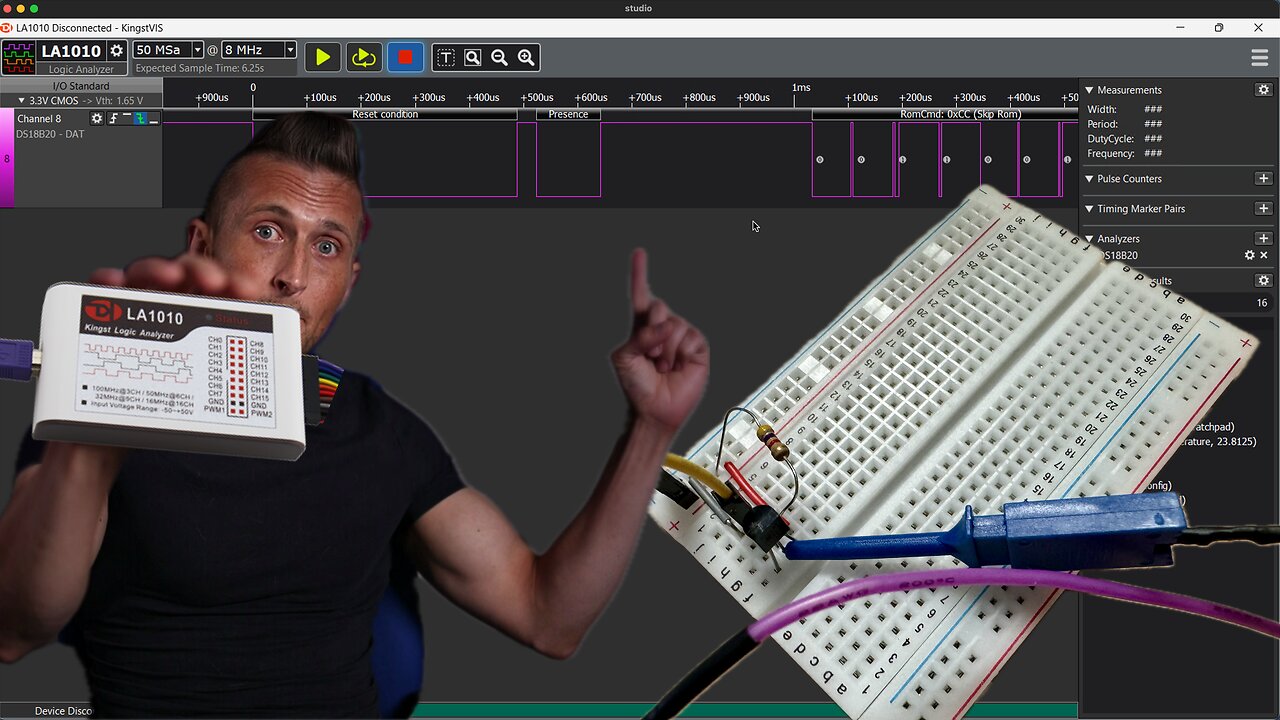Click the 1ms mark on the time ruler
The image size is (1280, 720).
[x=801, y=88]
